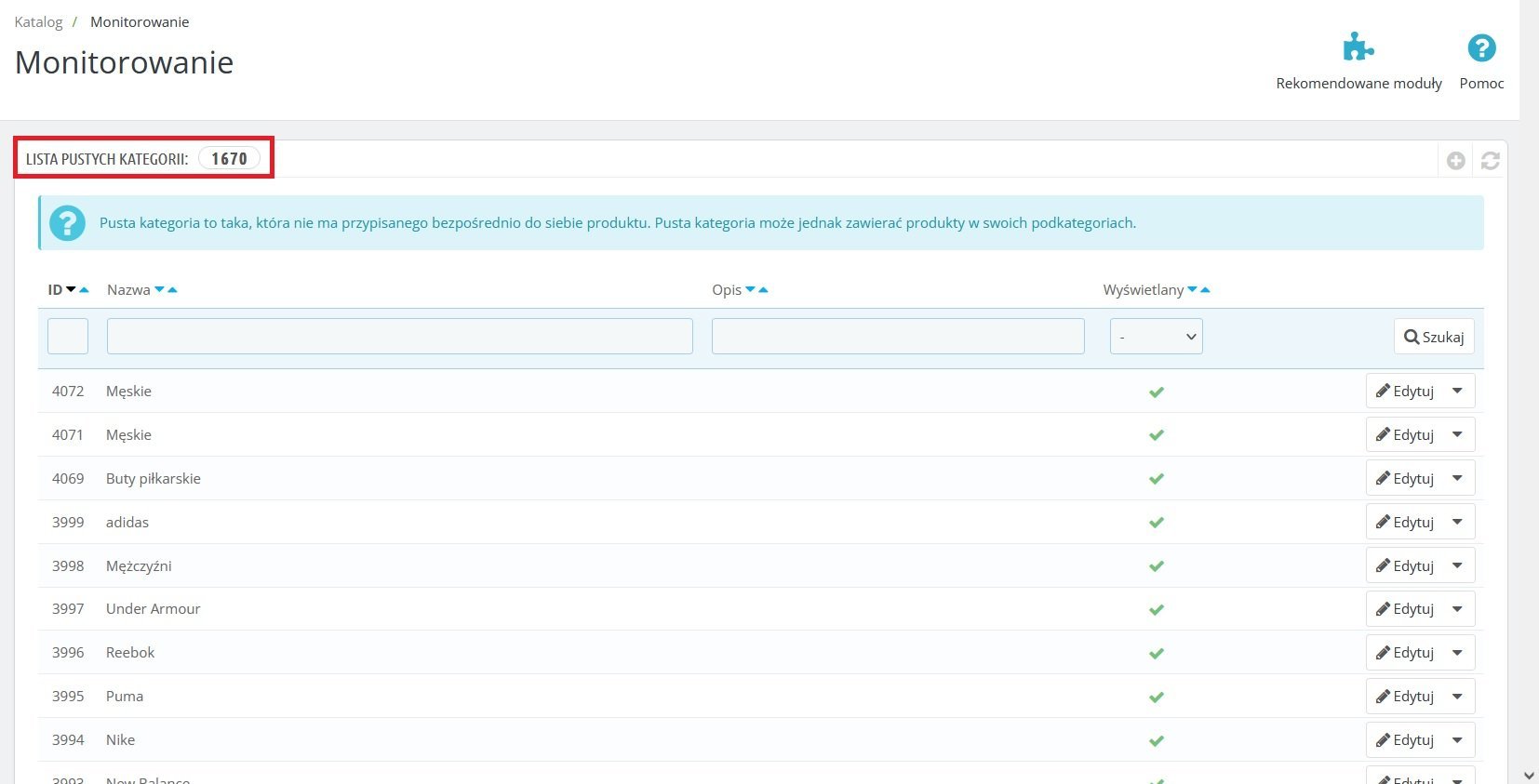
Task: Sort Wyświetlany column ascending
Action: (1205, 289)
